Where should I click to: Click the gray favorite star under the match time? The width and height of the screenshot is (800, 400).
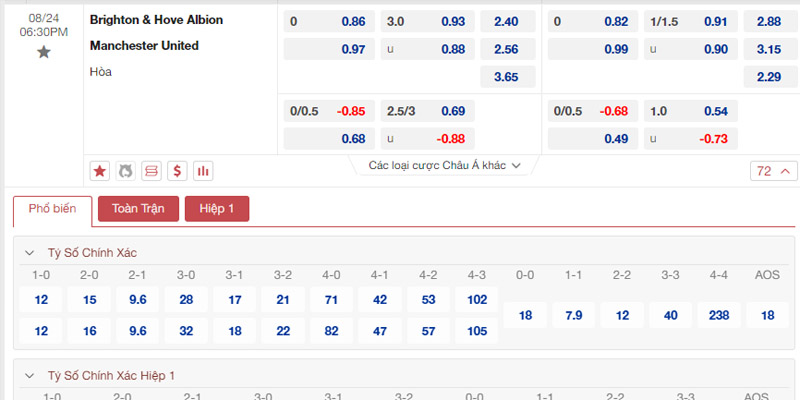pyautogui.click(x=44, y=52)
